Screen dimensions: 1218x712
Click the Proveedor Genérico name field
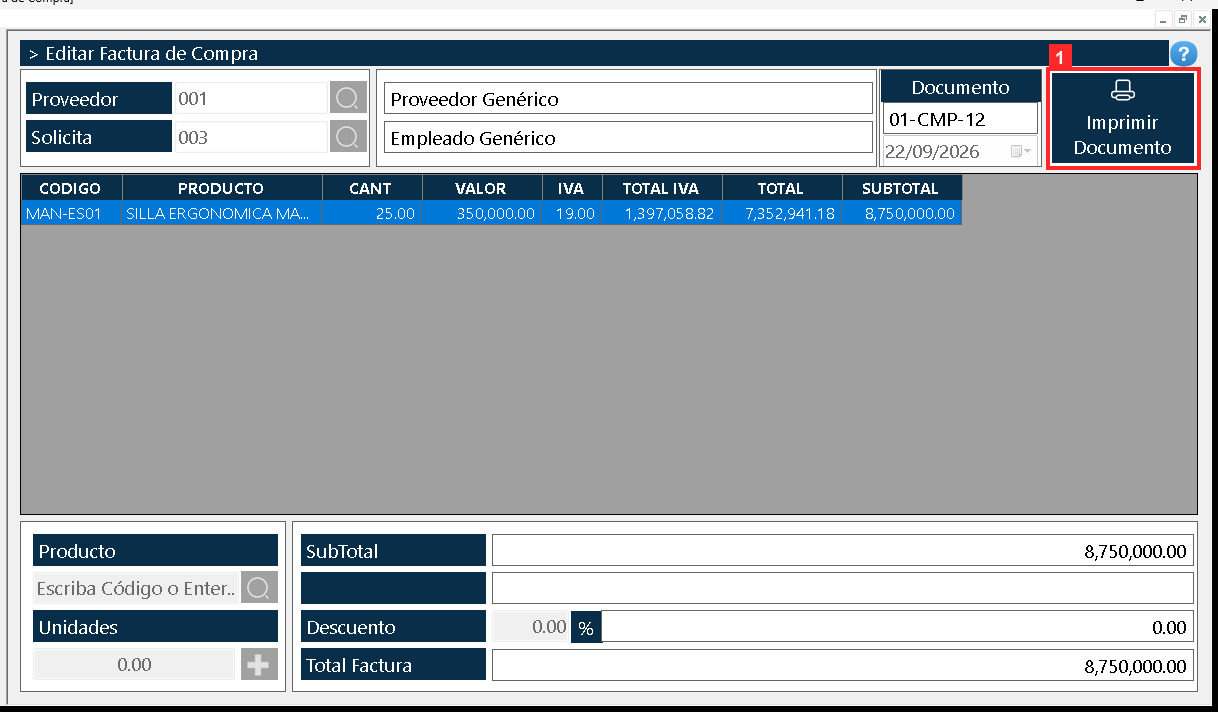(x=628, y=99)
